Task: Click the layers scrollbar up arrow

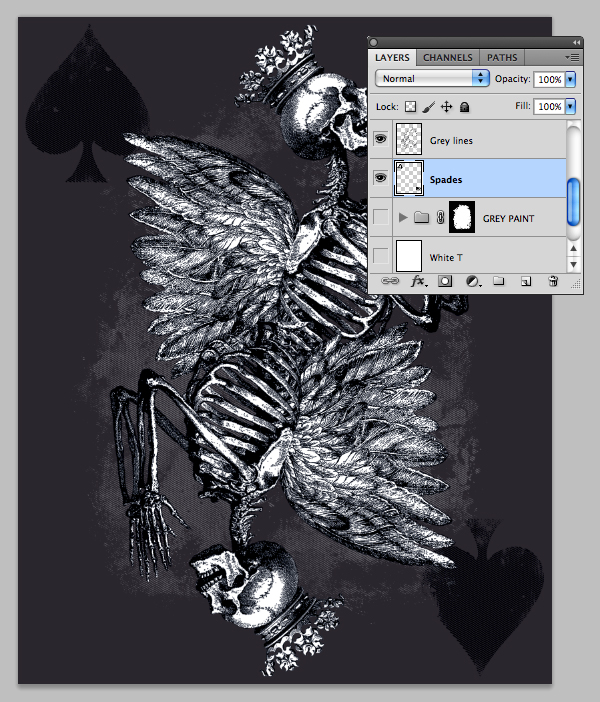Action: coord(574,248)
